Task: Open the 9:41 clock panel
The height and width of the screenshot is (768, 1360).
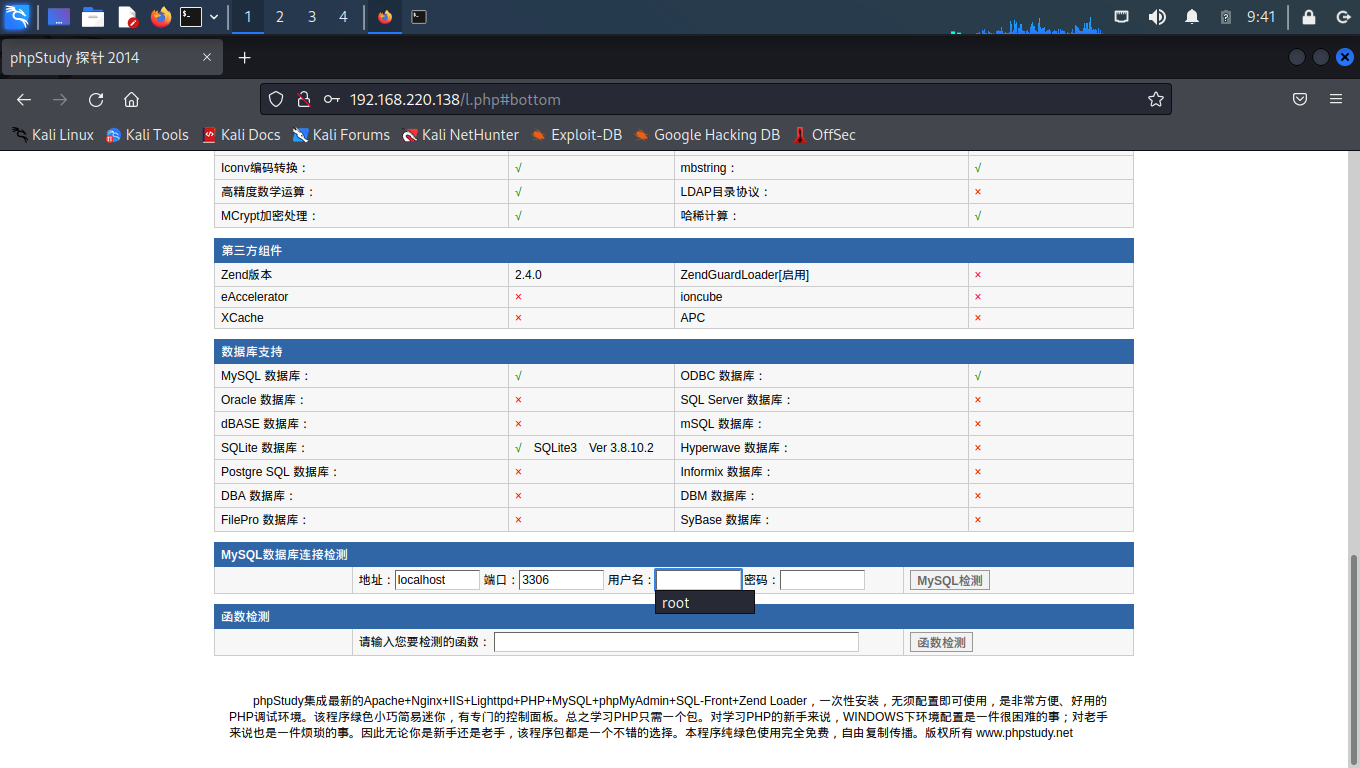Action: pyautogui.click(x=1261, y=16)
